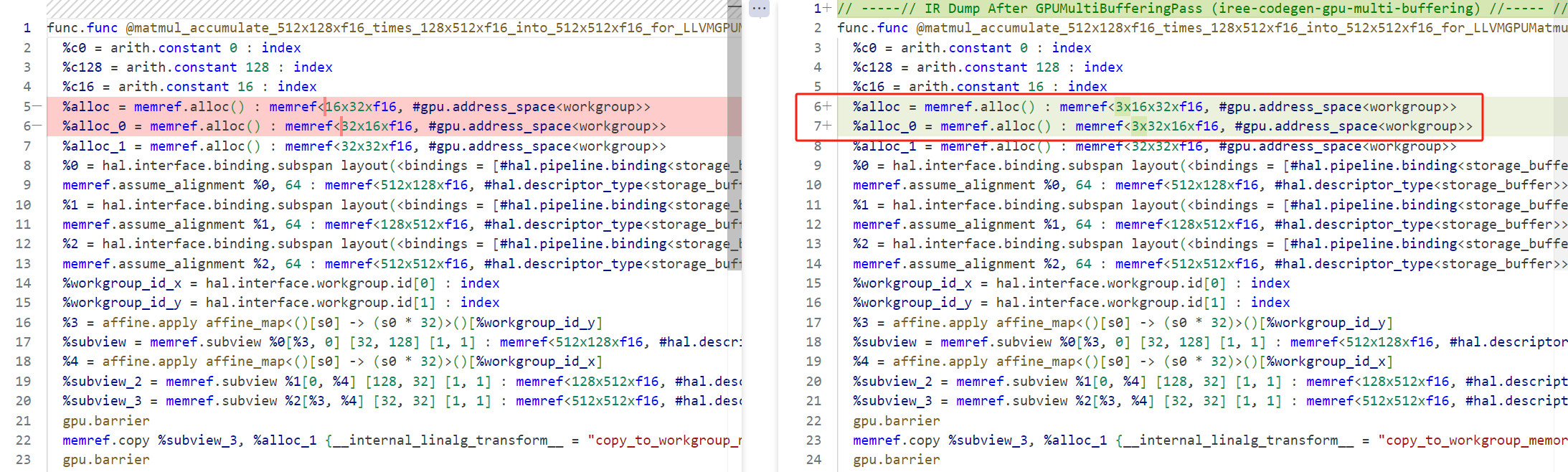
Task: Select line number 1 in the left pane
Action: click(x=27, y=28)
